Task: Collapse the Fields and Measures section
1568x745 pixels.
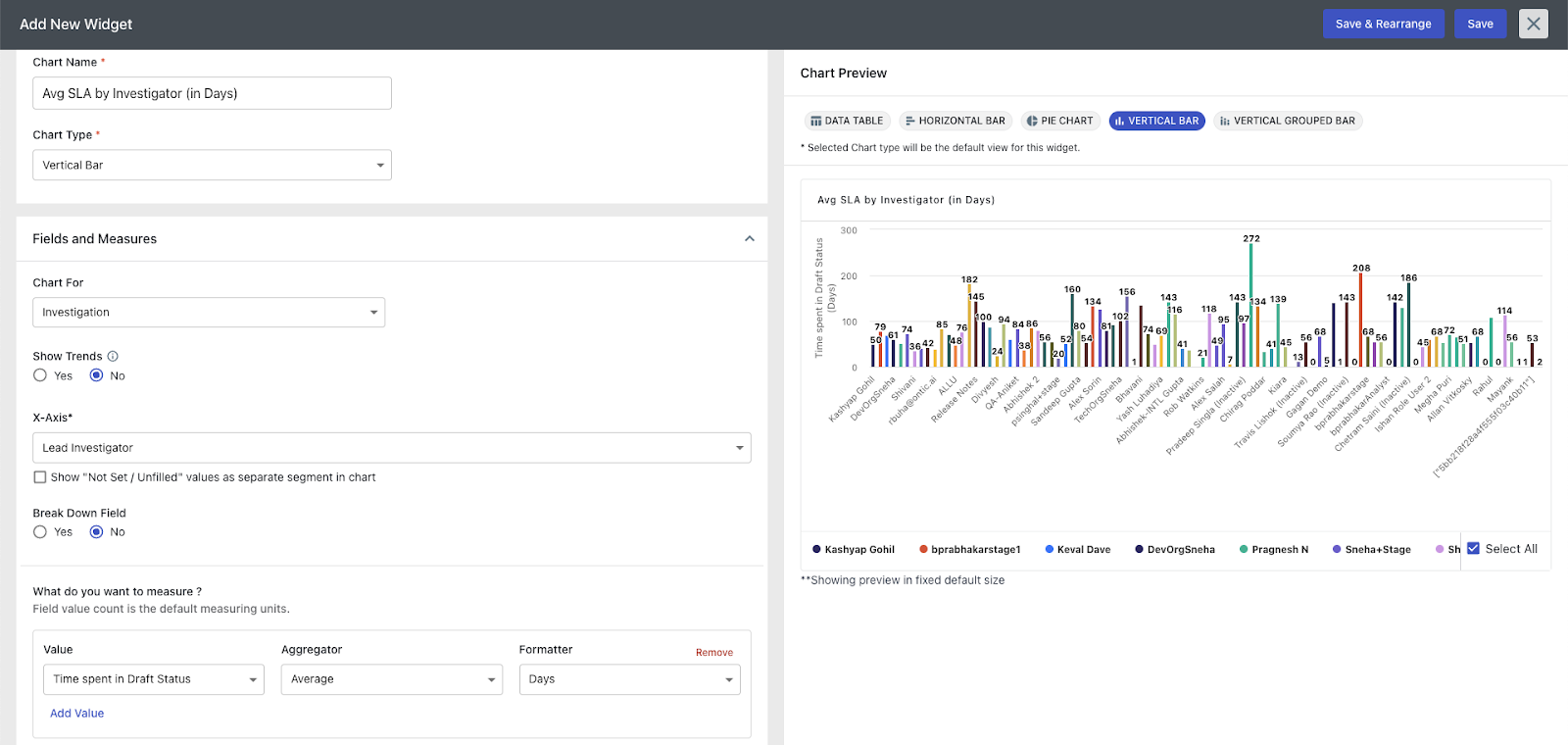Action: click(749, 239)
